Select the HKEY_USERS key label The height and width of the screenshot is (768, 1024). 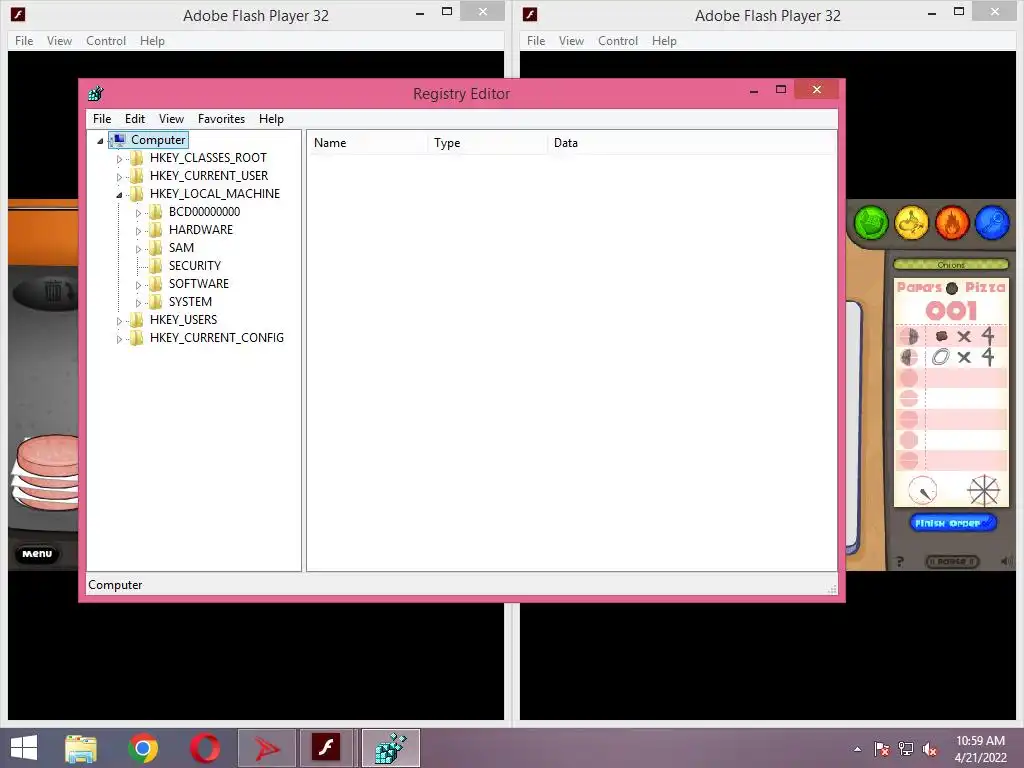tap(184, 319)
